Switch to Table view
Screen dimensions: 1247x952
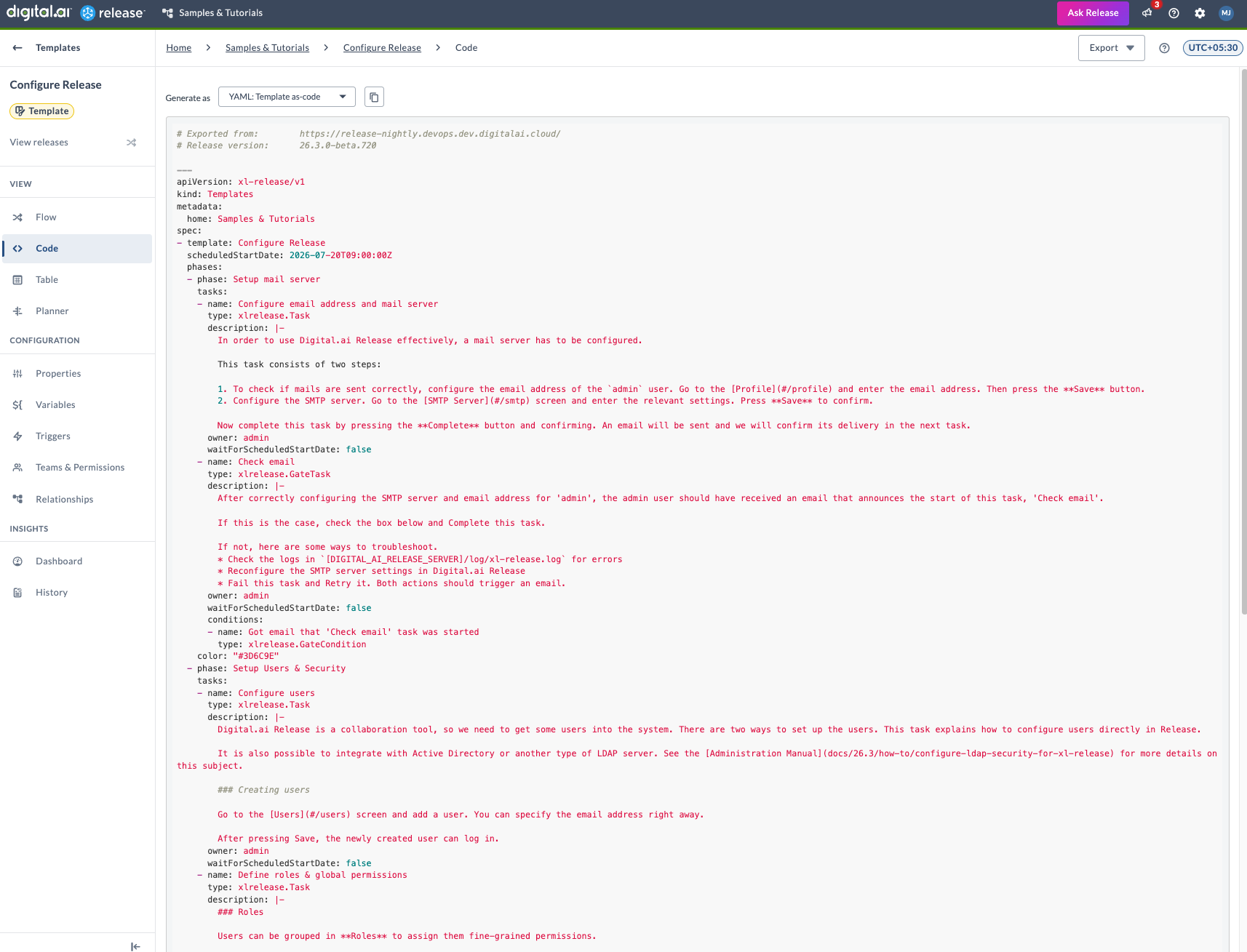coord(77,280)
